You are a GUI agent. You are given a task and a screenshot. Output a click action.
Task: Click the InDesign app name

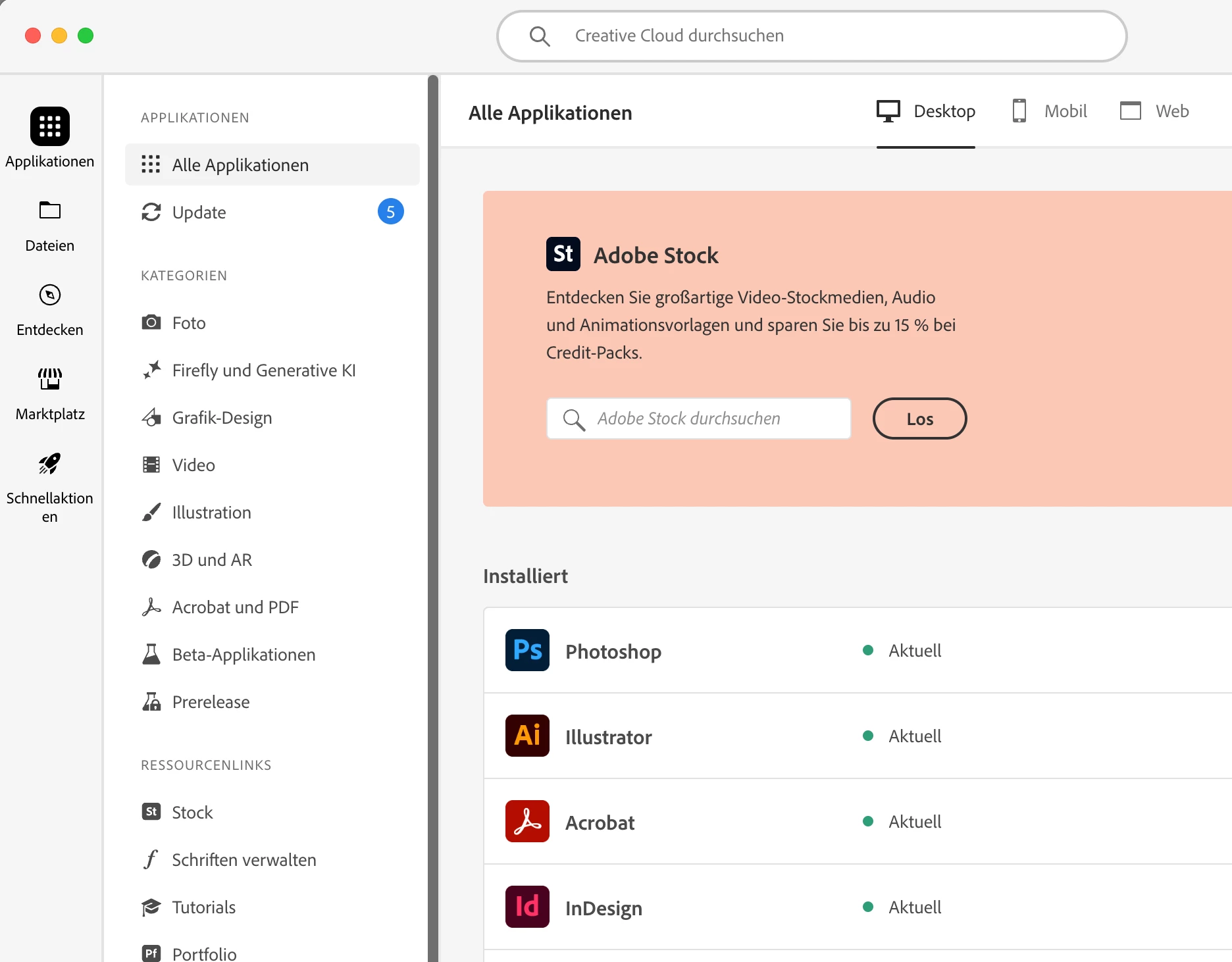point(604,908)
